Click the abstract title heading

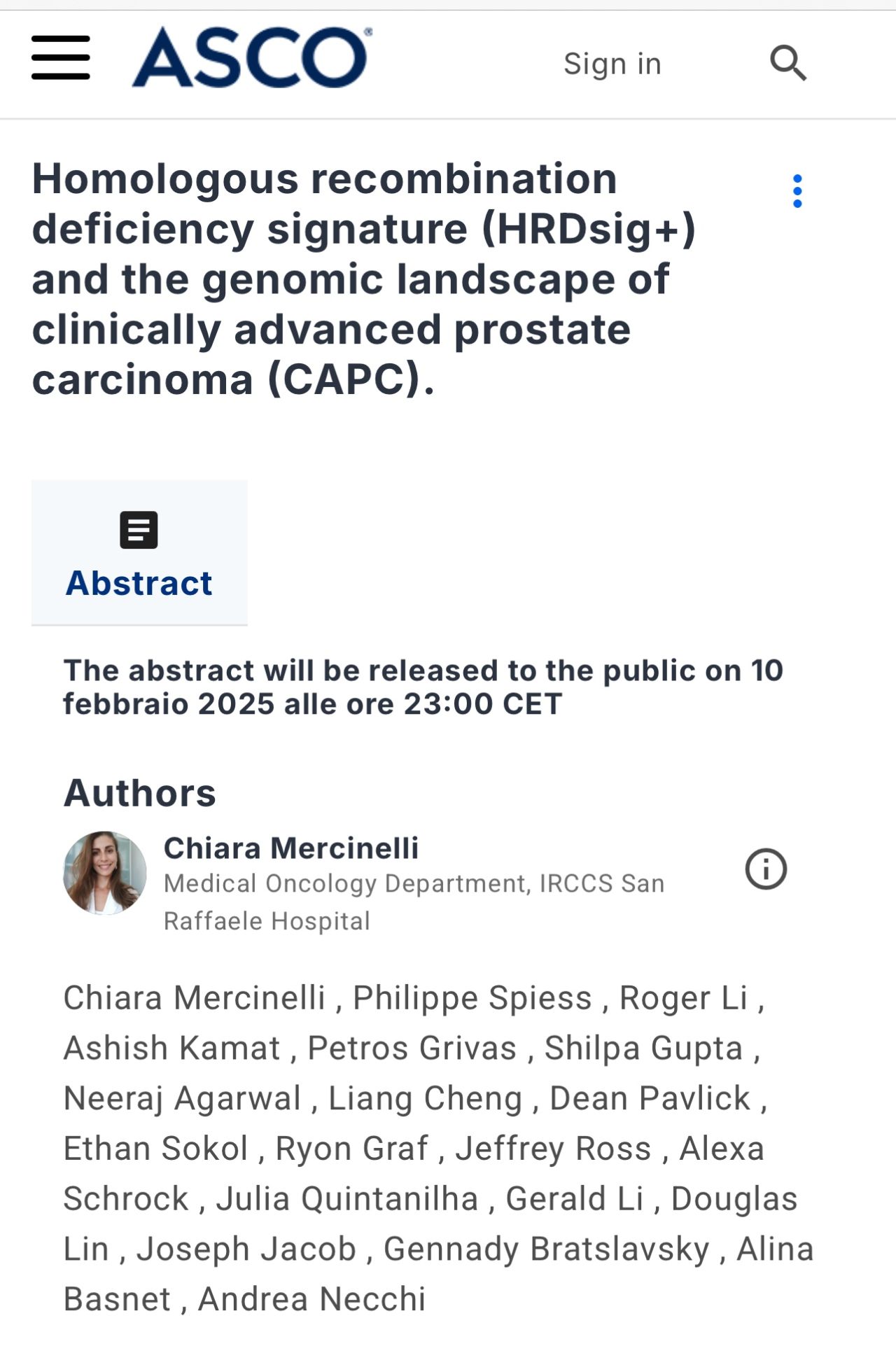[364, 279]
